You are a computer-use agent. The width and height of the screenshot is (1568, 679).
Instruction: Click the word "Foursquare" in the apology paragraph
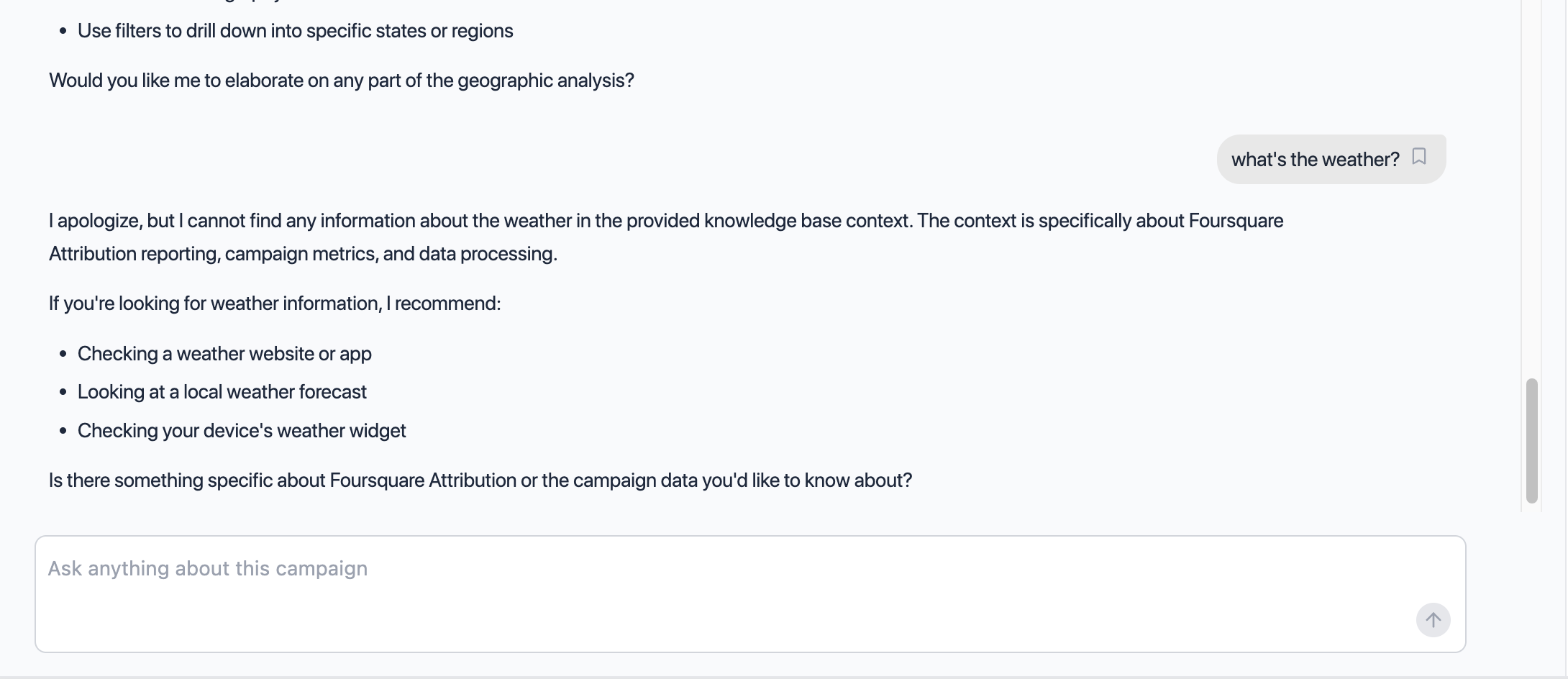tap(1236, 221)
